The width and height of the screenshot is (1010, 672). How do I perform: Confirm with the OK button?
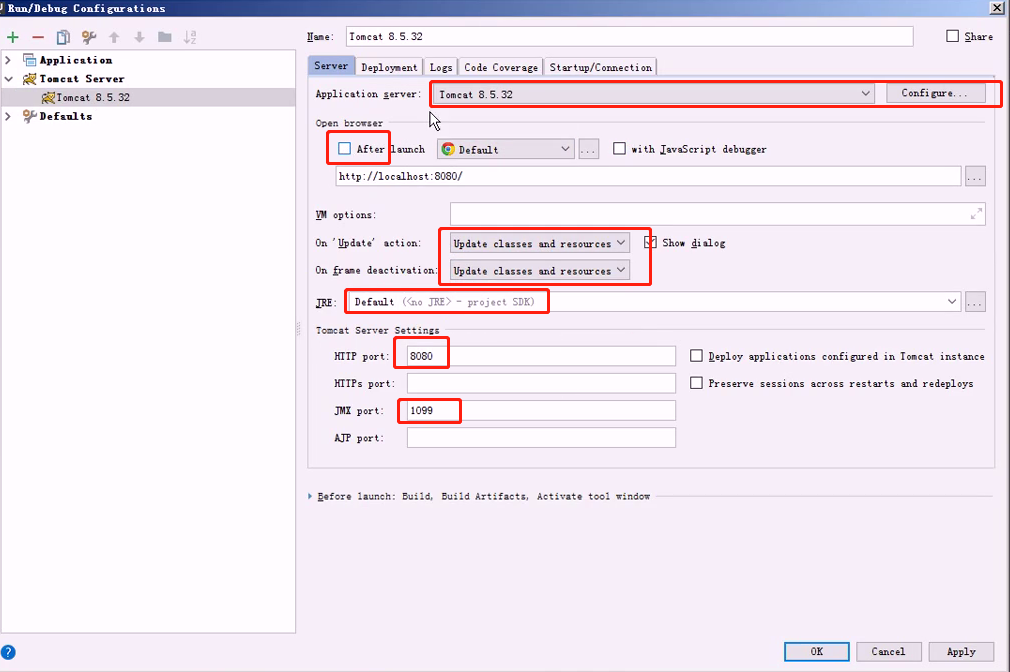point(817,651)
